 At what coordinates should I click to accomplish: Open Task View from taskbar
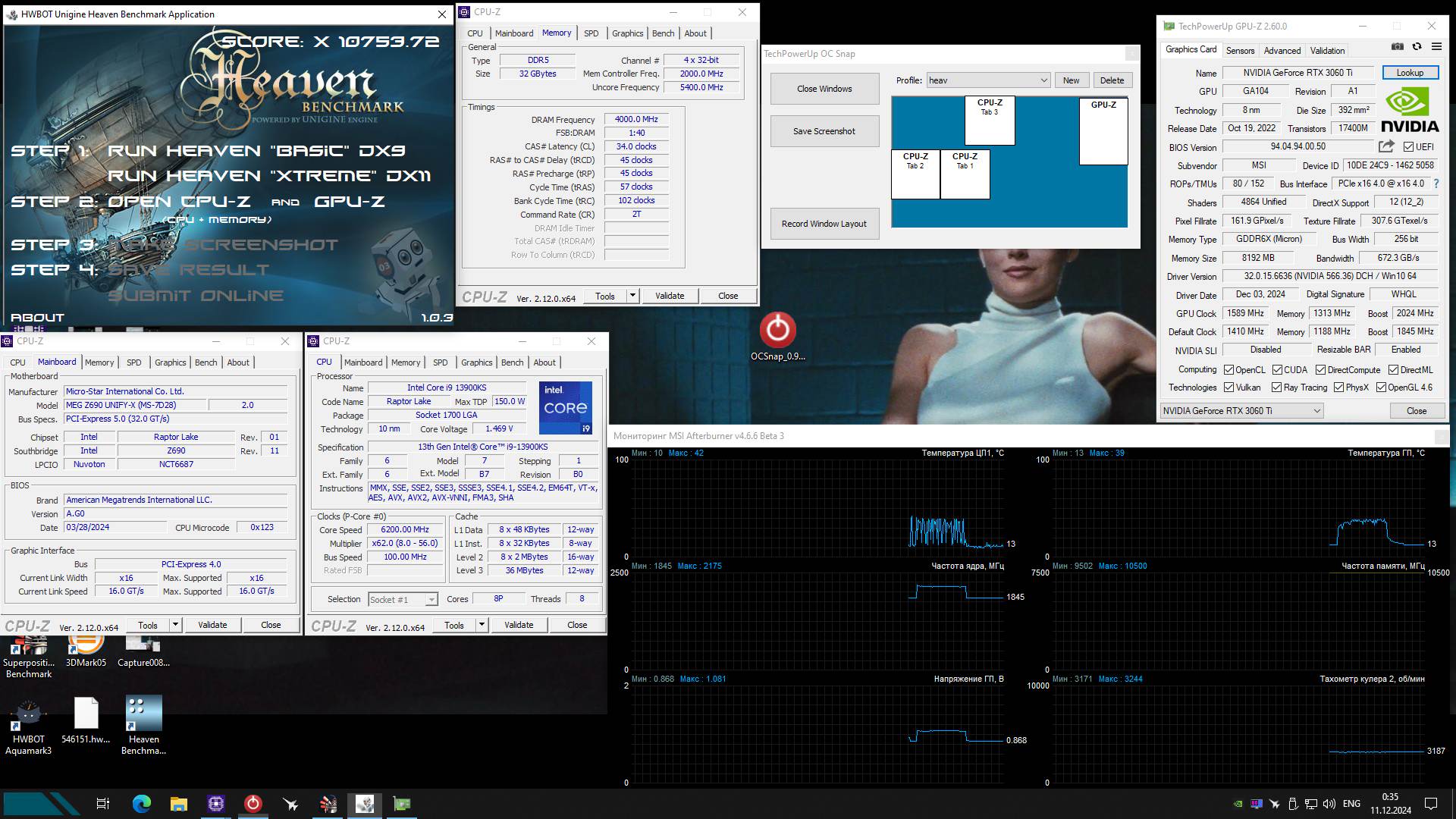pos(103,804)
